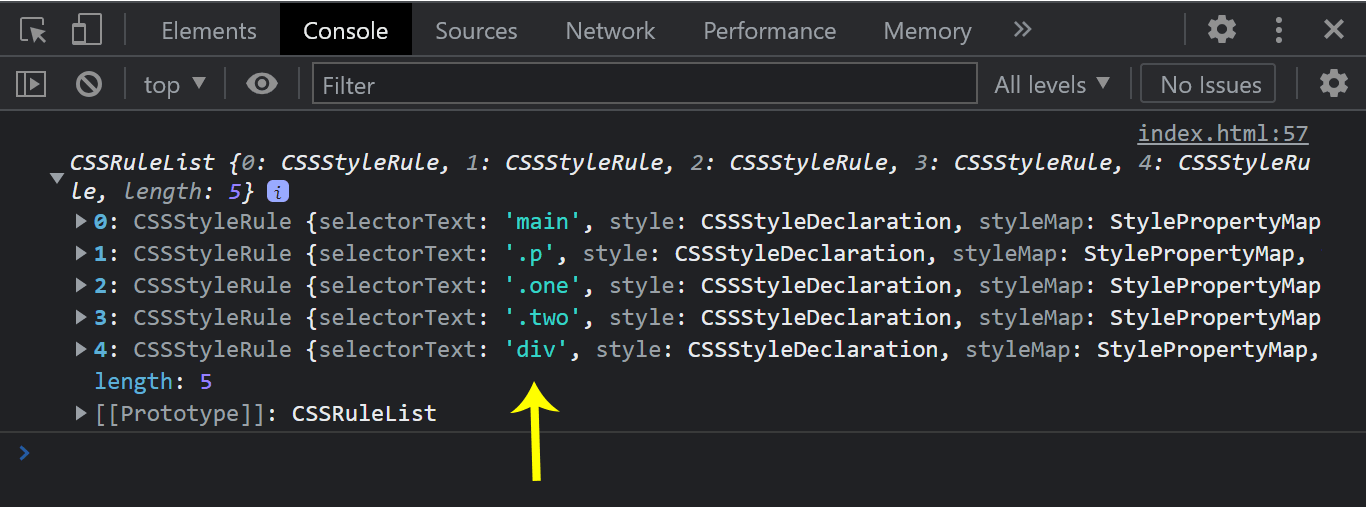Expand rule 1 with selector '.p'
Viewport: 1366px width, 507px height.
tap(81, 253)
